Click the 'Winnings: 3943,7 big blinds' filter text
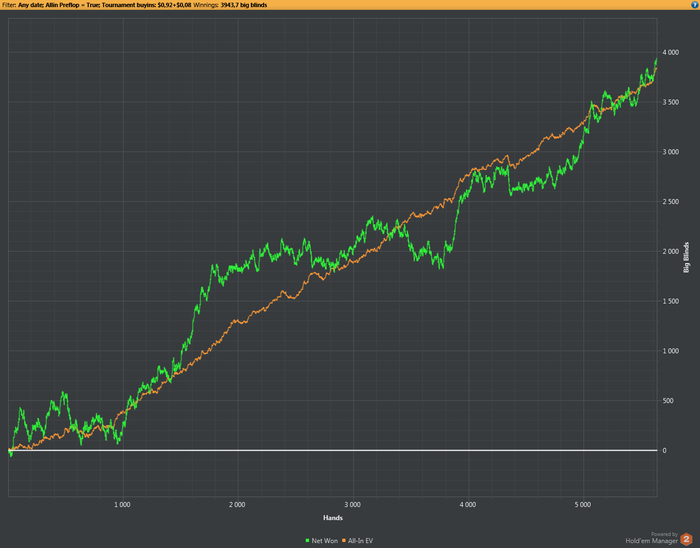The width and height of the screenshot is (700, 548). (230, 5)
